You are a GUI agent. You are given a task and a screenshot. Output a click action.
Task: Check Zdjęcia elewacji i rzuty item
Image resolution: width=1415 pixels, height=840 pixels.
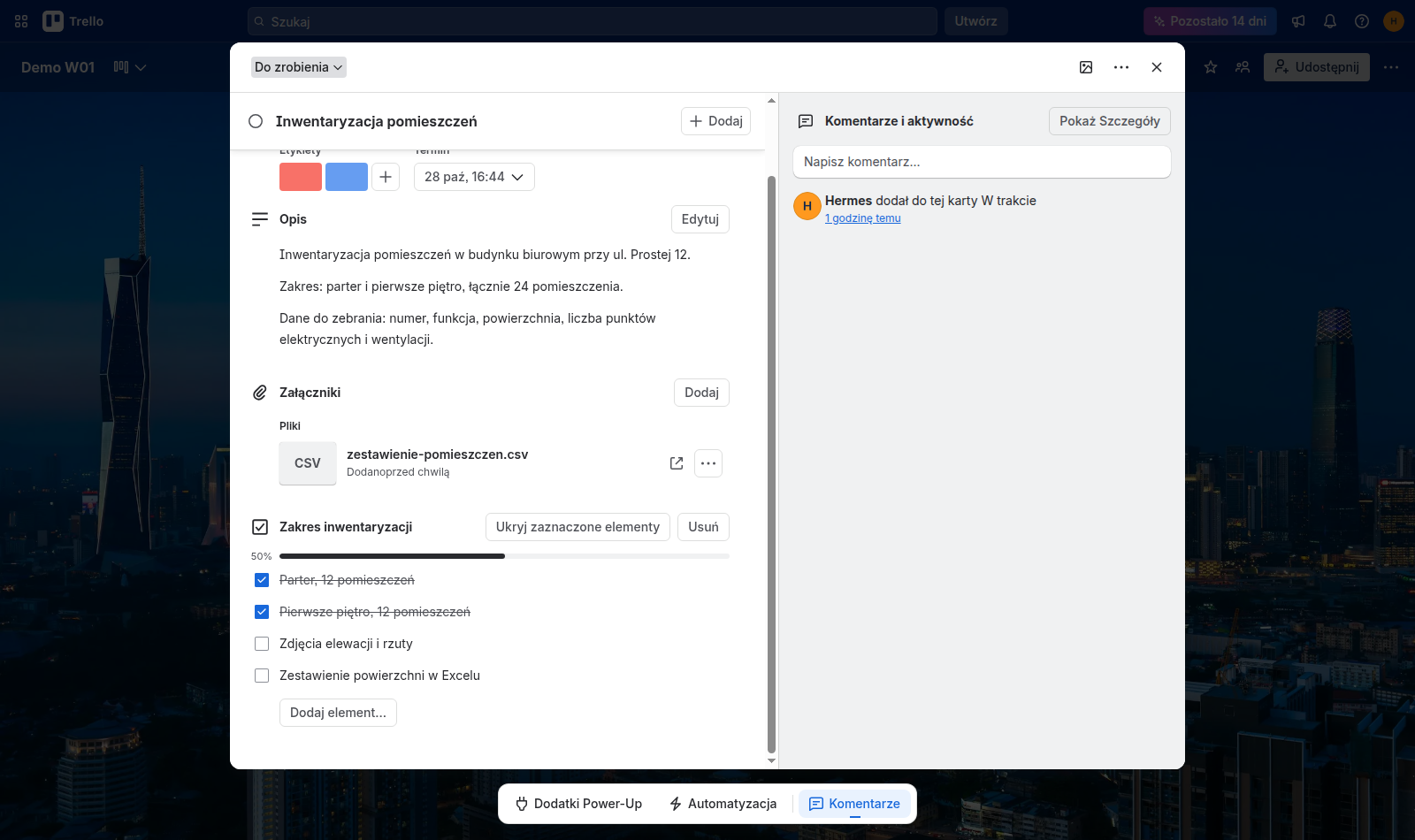[x=262, y=644]
